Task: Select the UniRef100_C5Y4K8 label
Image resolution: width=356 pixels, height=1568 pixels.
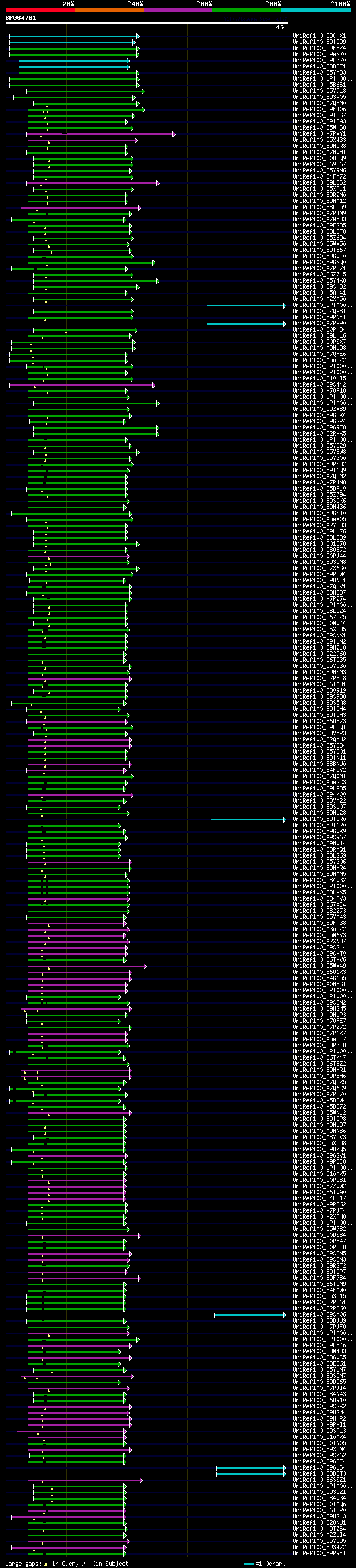Action: pyautogui.click(x=319, y=280)
